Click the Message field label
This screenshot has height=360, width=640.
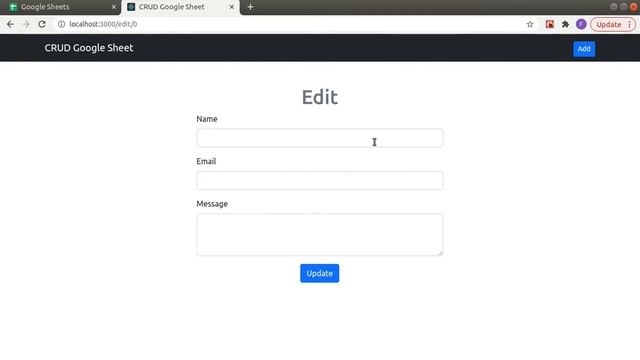pyautogui.click(x=212, y=204)
